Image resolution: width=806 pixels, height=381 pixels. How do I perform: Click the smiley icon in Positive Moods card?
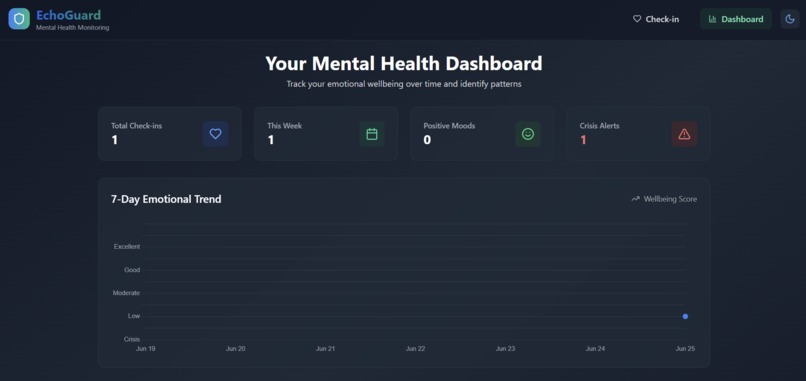[528, 134]
